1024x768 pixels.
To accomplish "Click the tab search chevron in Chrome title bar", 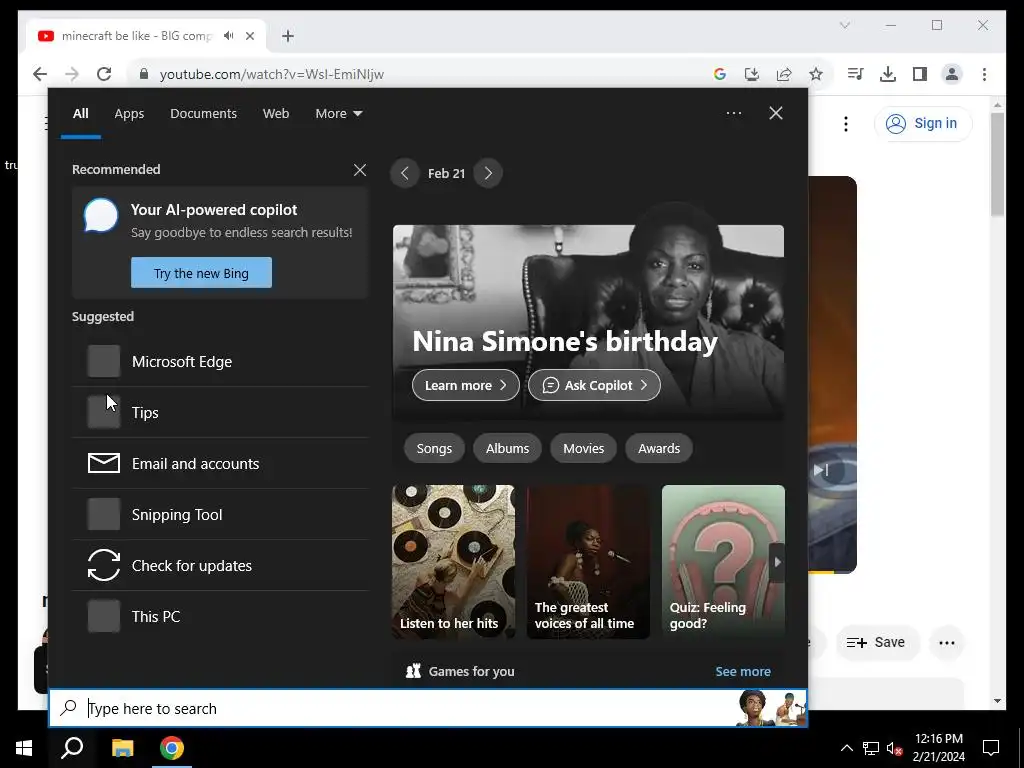I will coord(844,25).
